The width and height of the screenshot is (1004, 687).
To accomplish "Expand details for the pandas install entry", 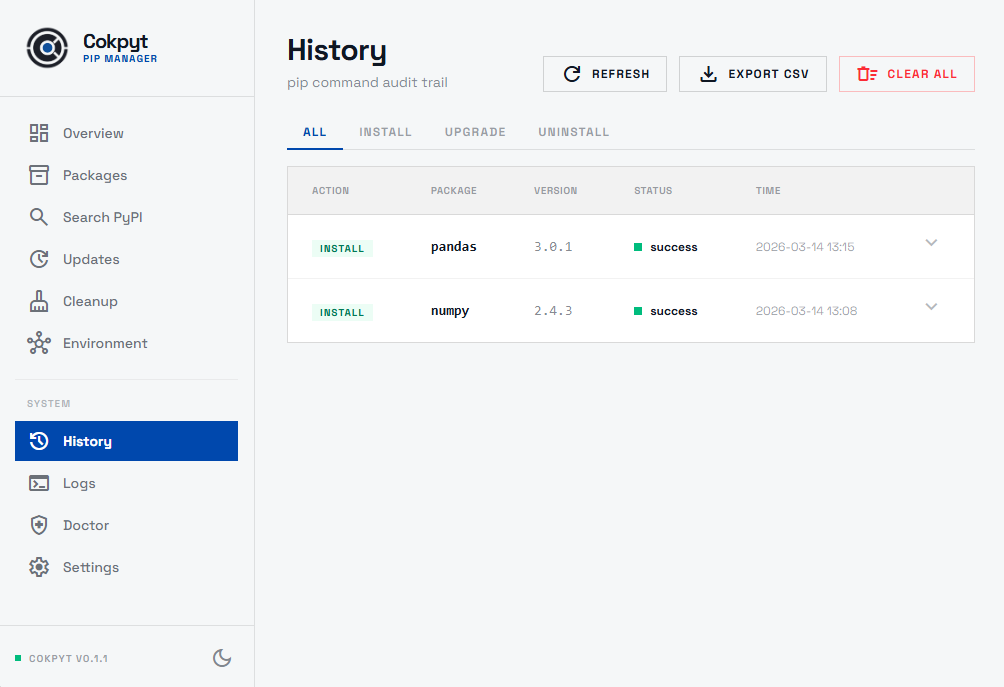I will point(931,243).
